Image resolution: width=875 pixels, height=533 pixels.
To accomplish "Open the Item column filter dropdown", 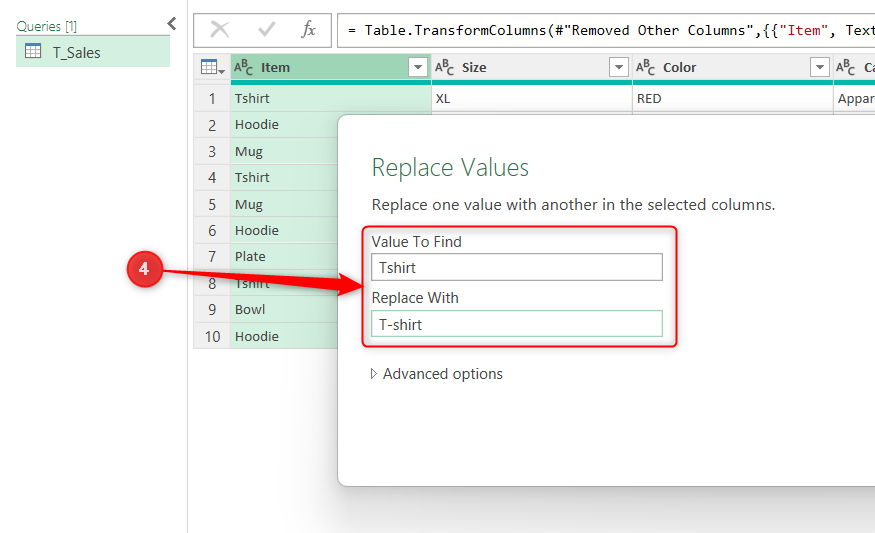I will pos(417,68).
